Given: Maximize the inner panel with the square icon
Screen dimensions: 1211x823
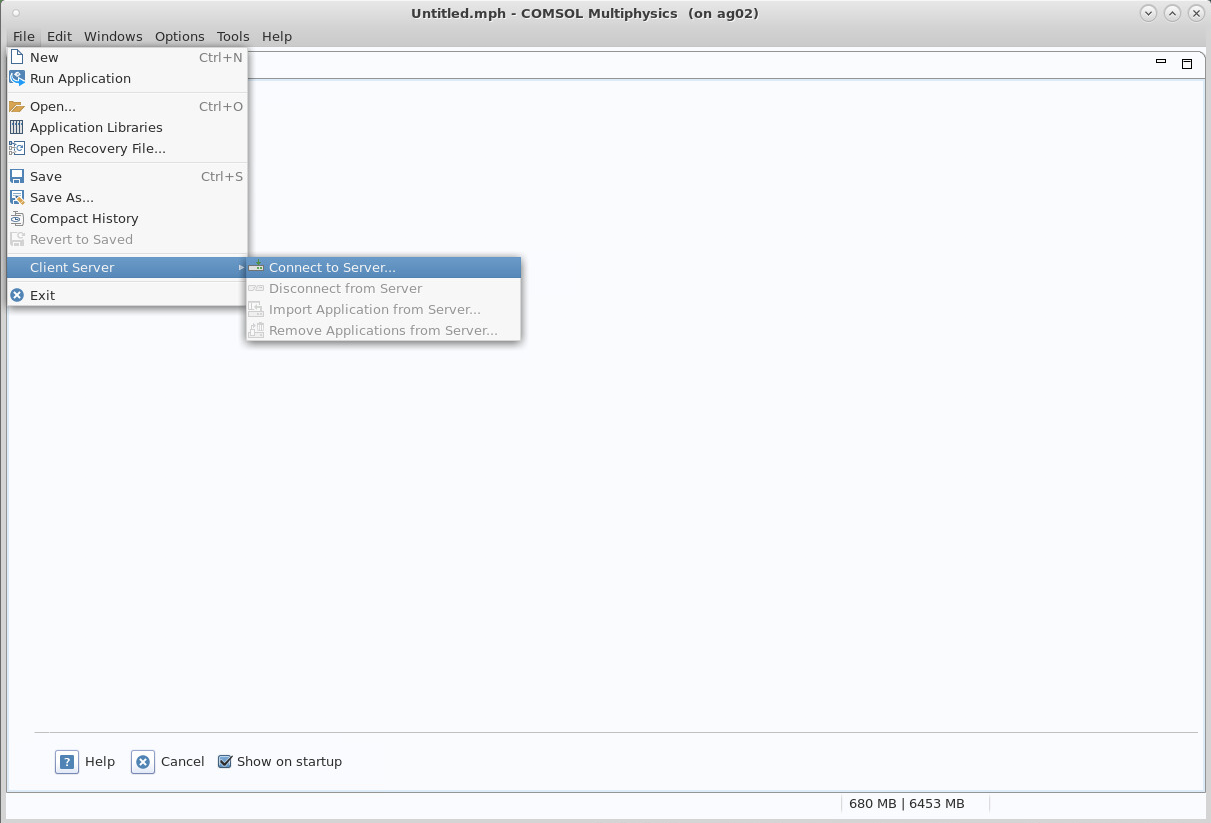Looking at the screenshot, I should 1187,63.
